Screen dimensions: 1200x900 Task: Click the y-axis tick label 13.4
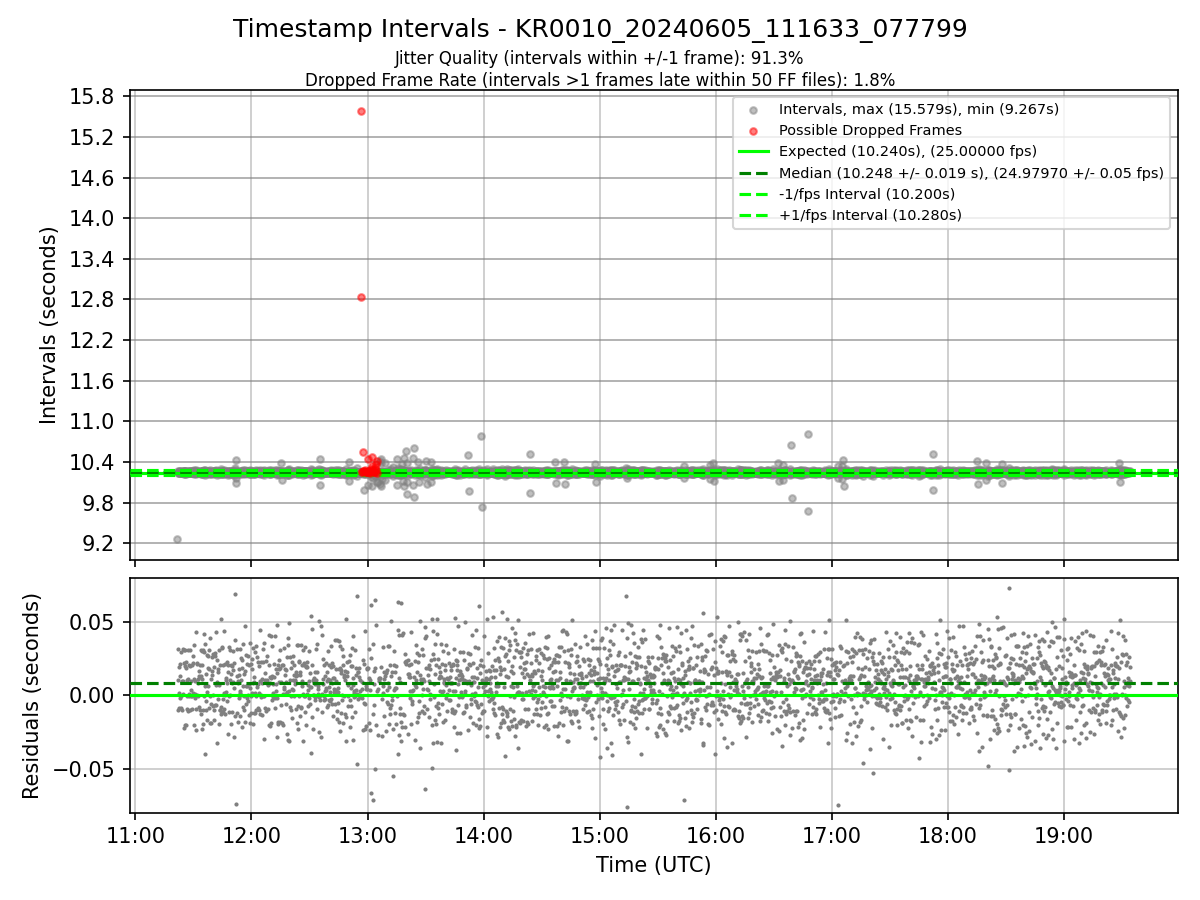(93, 259)
